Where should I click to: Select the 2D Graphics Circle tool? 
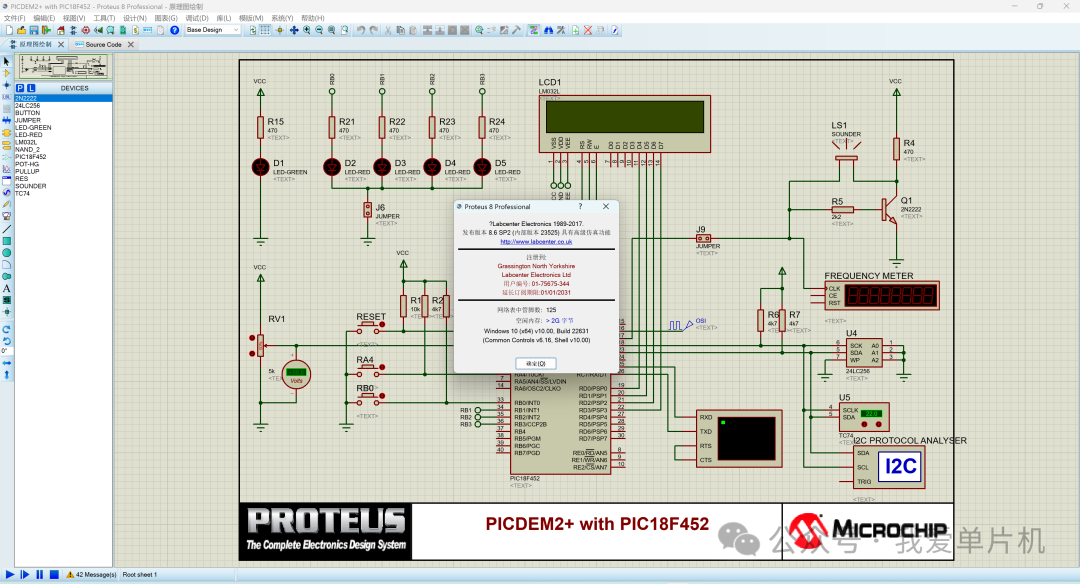click(7, 253)
